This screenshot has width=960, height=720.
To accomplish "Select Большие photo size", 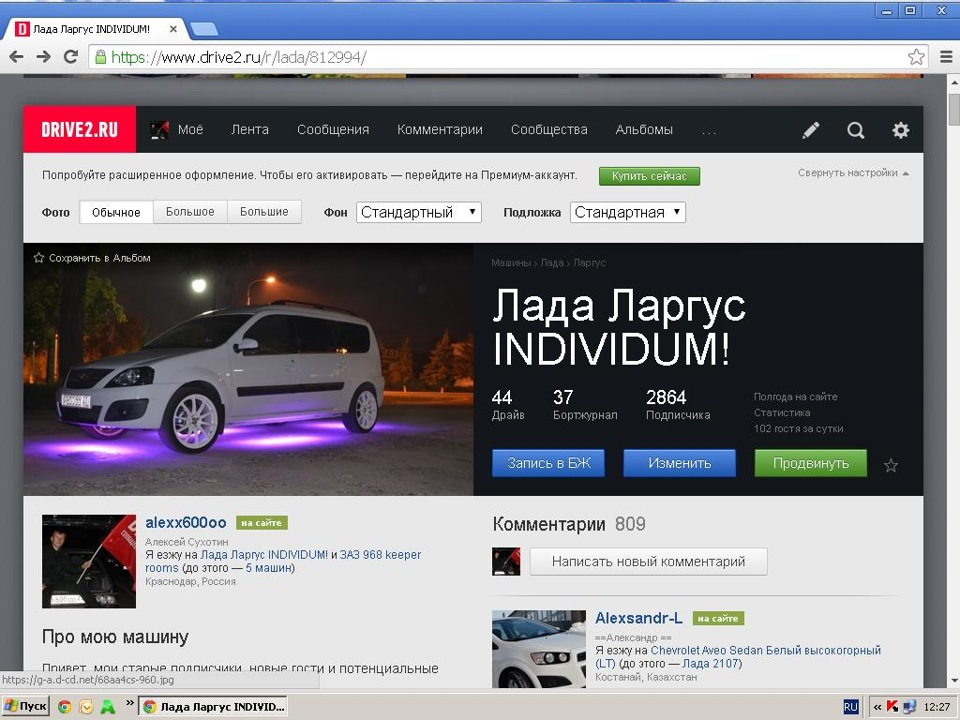I will pyautogui.click(x=264, y=212).
